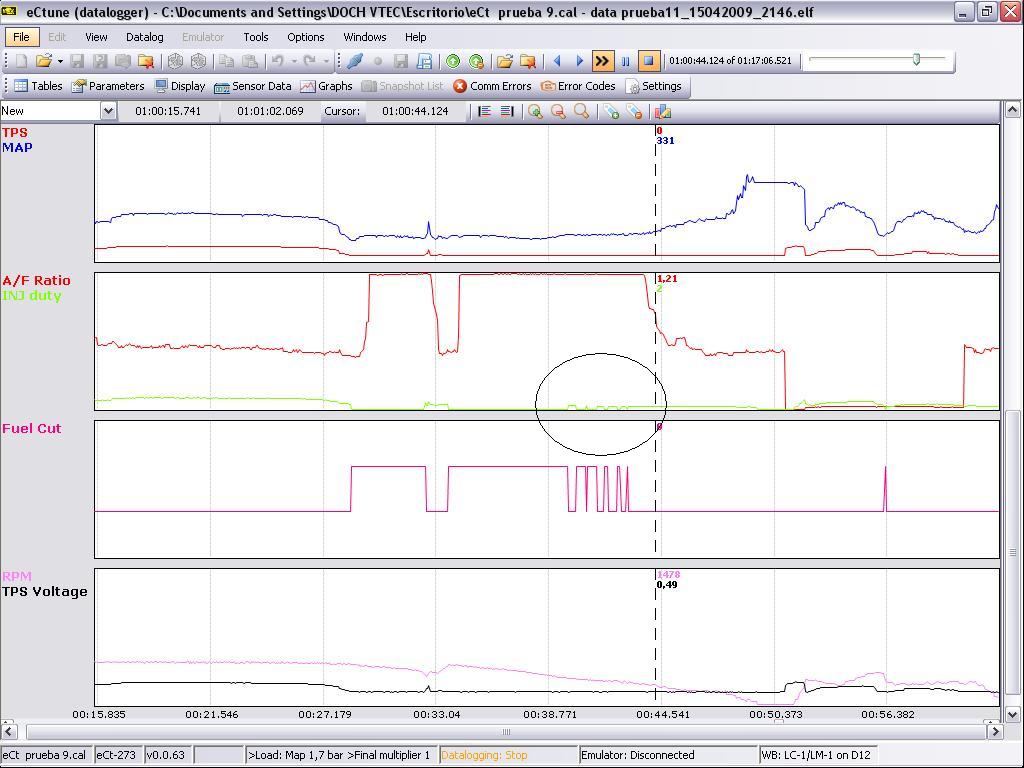1024x768 pixels.
Task: Open the File menu
Action: pos(21,37)
